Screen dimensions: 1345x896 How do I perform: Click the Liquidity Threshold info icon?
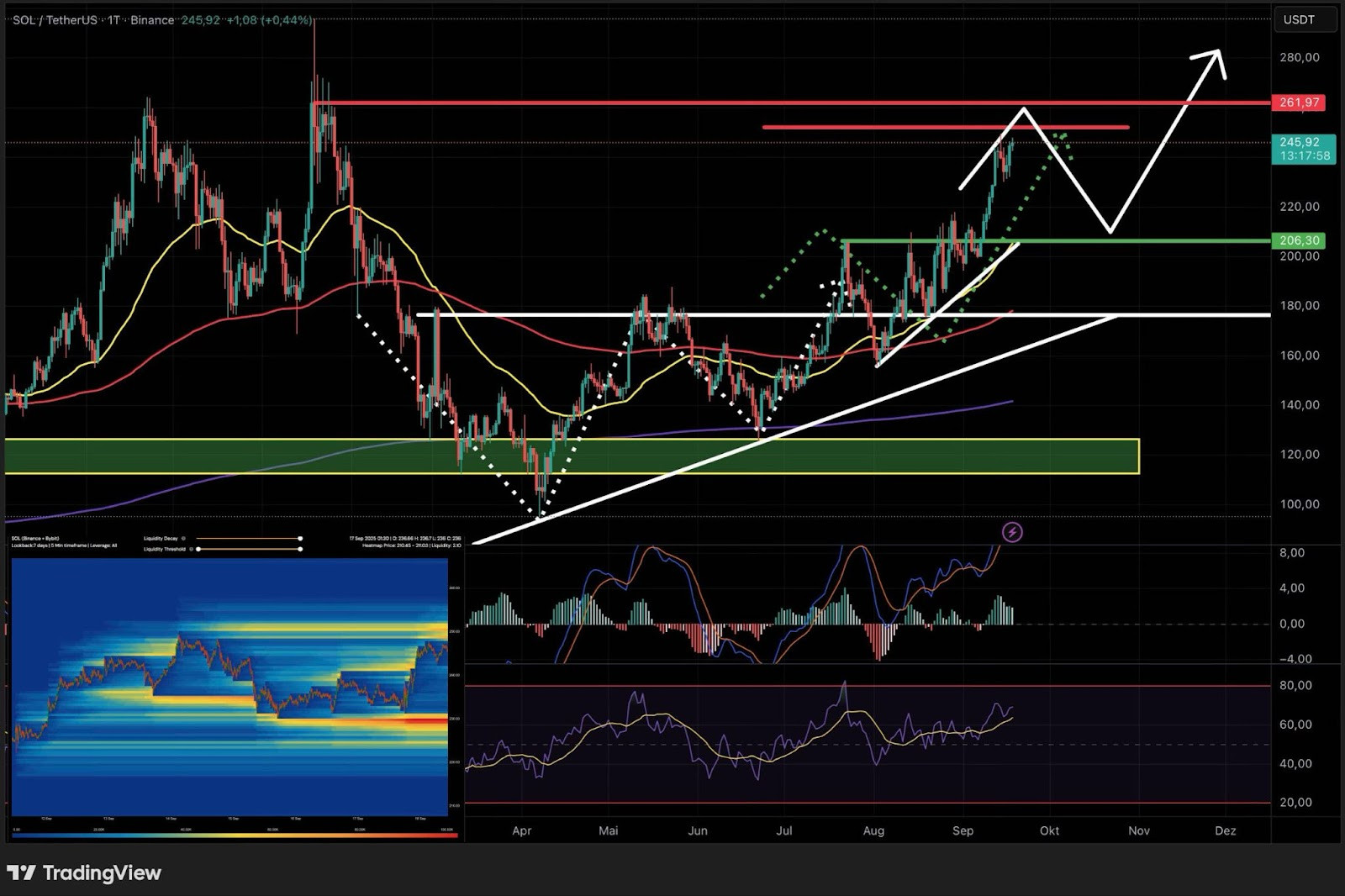(191, 549)
